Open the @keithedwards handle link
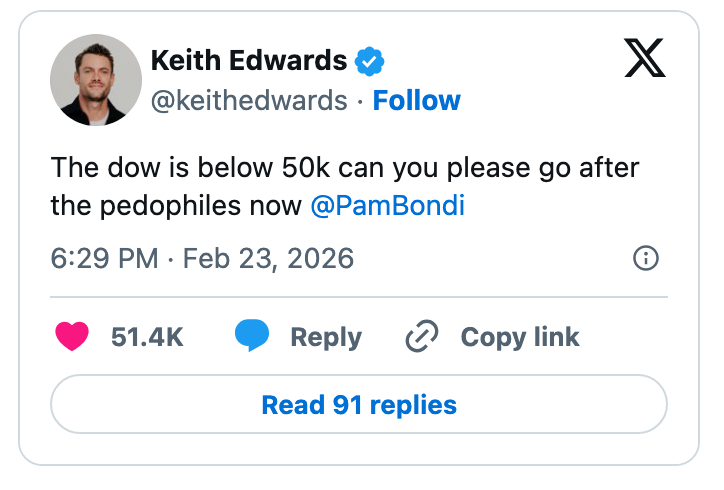 (x=249, y=101)
